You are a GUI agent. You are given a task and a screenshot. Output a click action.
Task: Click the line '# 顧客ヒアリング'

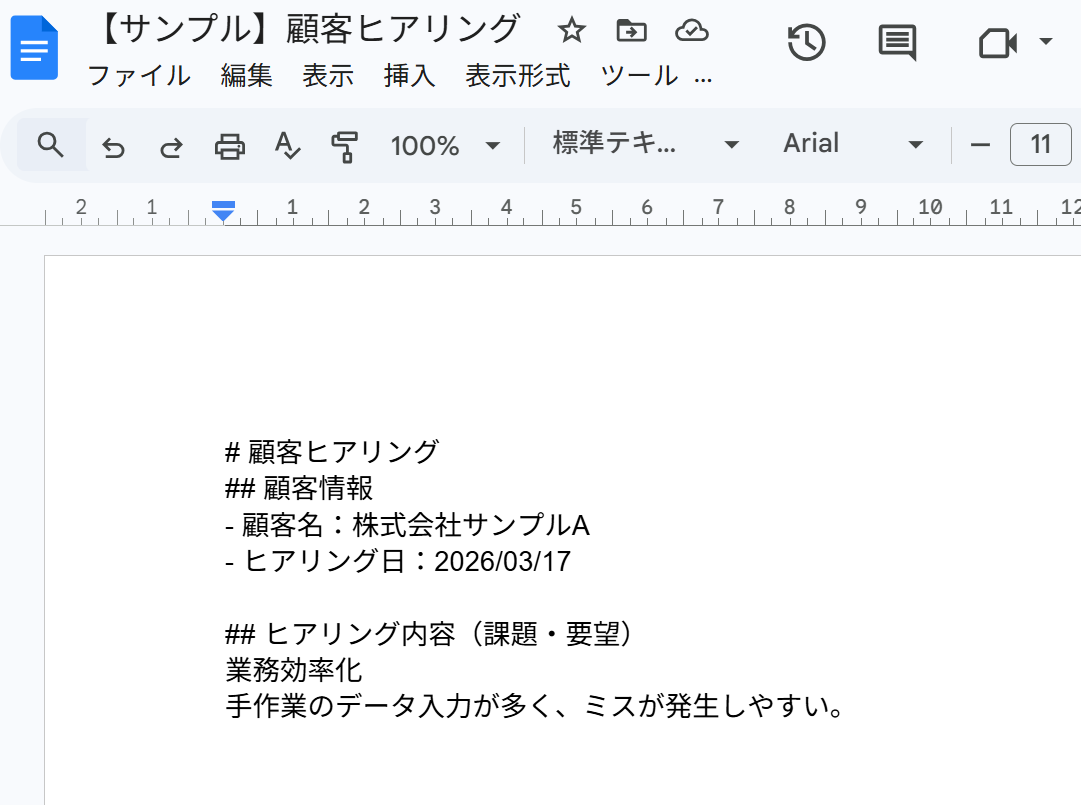(x=332, y=452)
